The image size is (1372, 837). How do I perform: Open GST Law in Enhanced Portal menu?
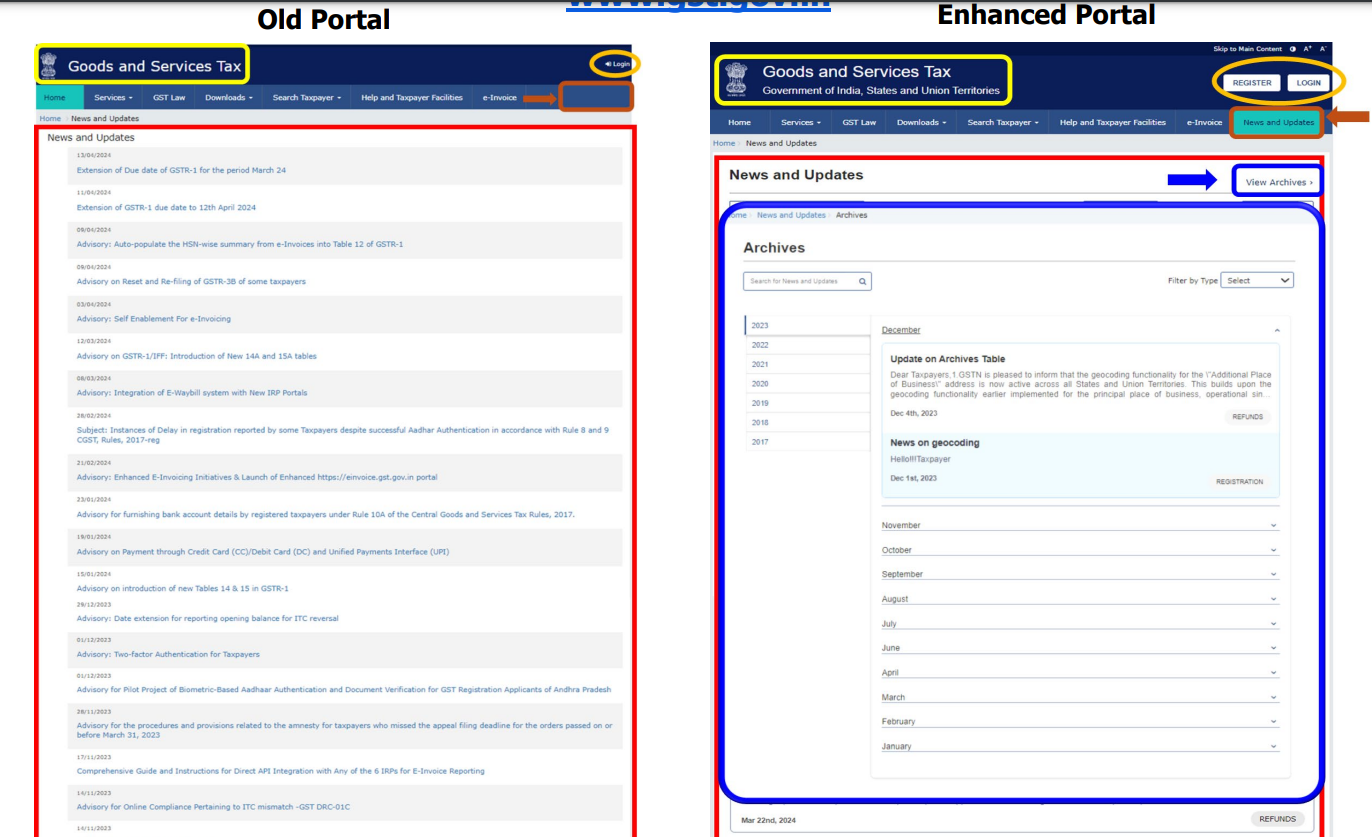(x=859, y=122)
